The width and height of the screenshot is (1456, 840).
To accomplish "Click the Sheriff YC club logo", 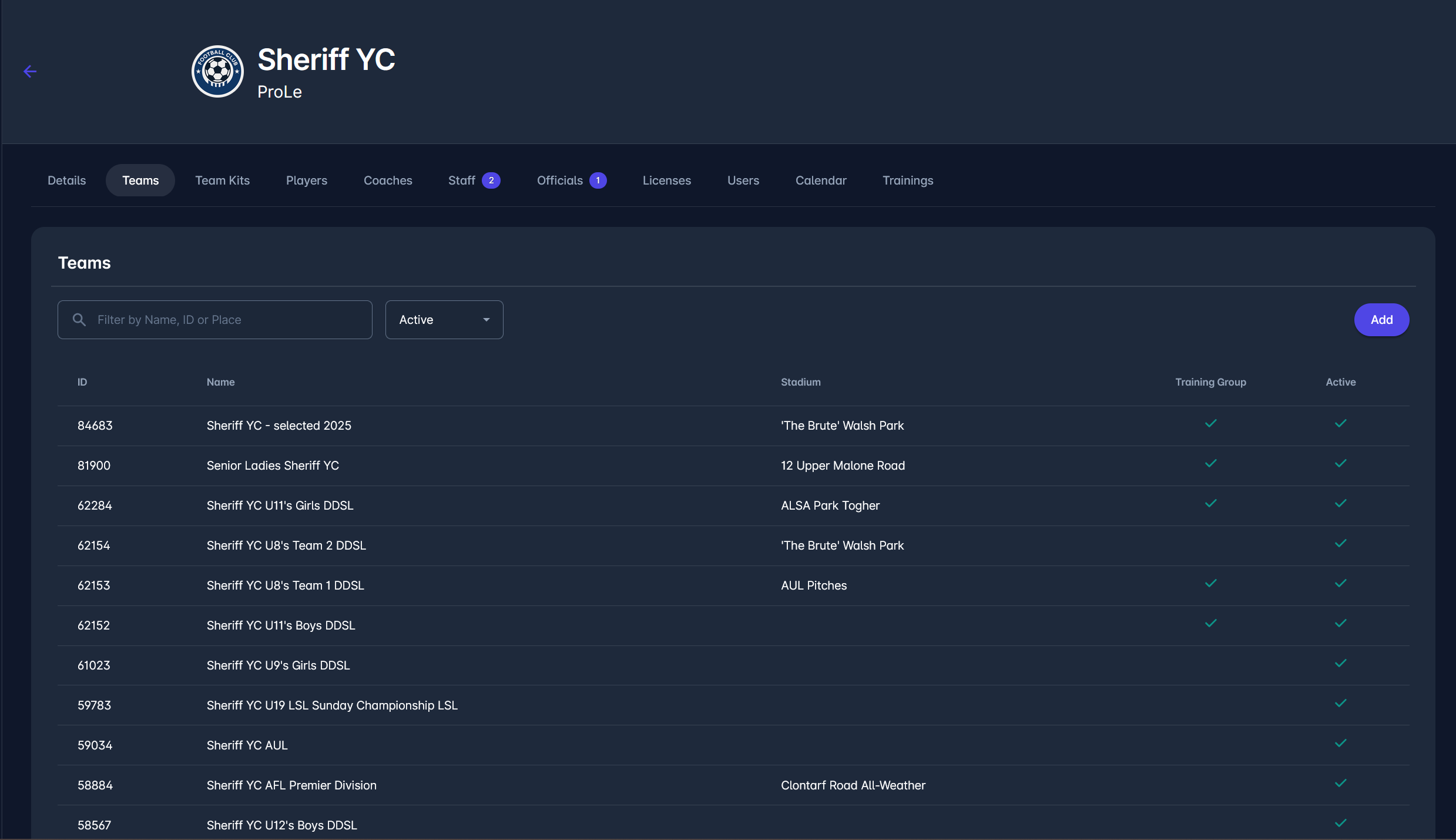I will tap(217, 72).
